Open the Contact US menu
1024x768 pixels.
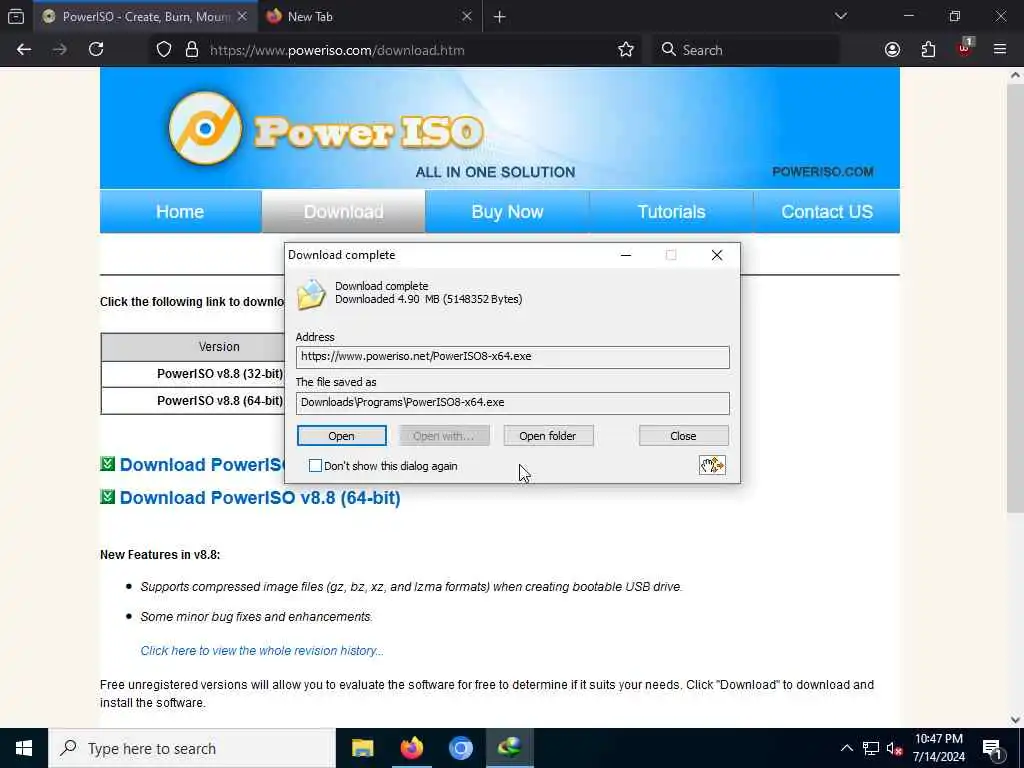(x=827, y=212)
